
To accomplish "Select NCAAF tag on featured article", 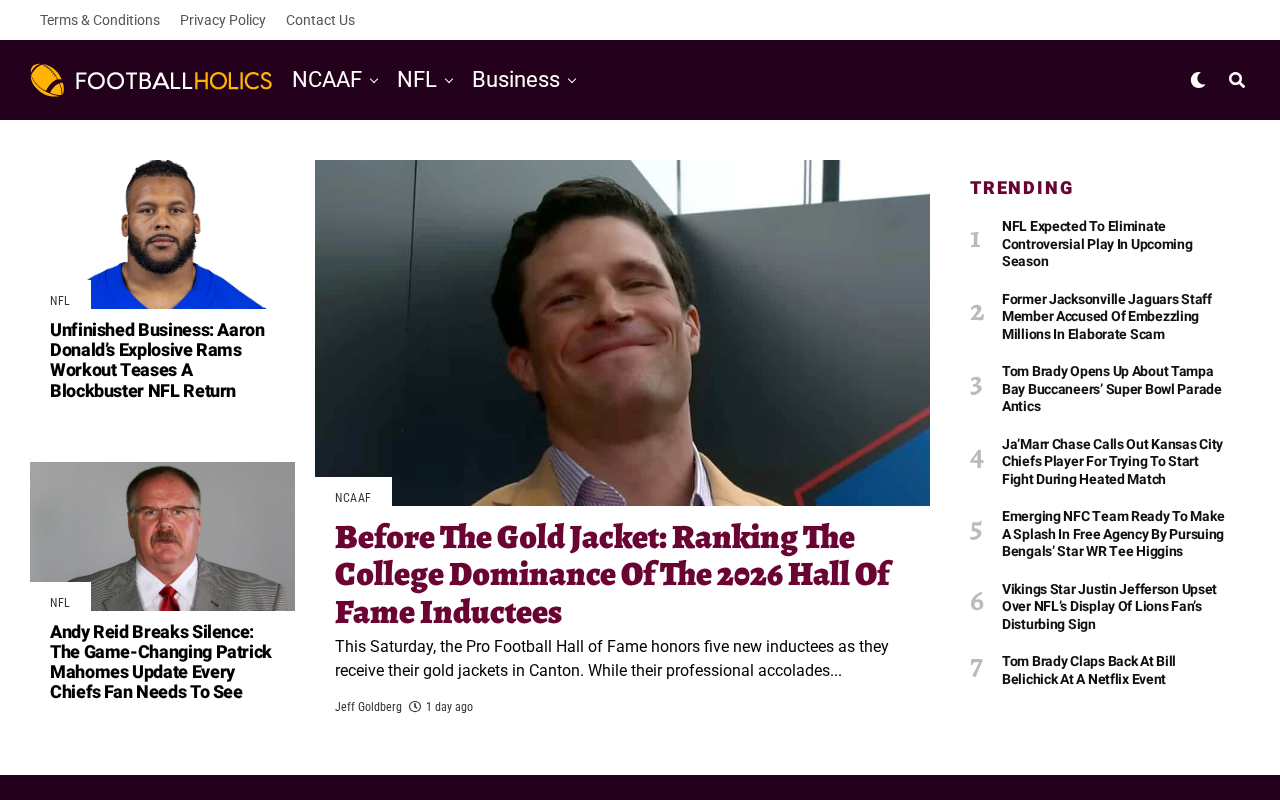I will point(353,498).
